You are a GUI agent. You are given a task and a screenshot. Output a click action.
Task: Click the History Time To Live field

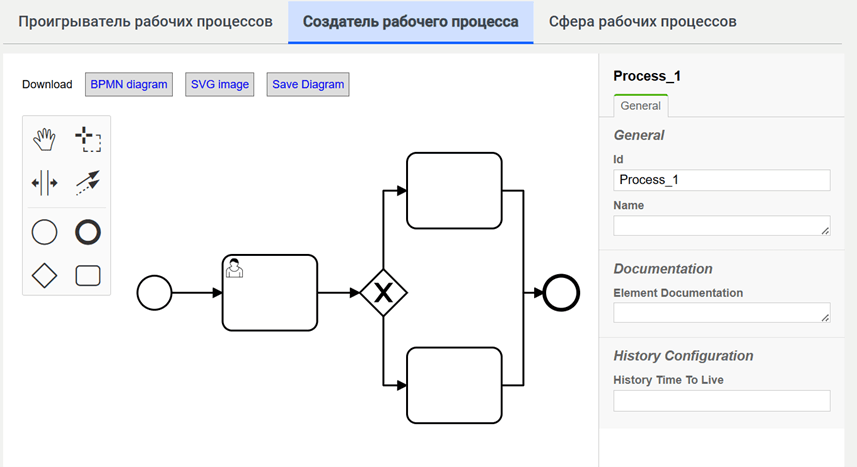click(x=721, y=401)
